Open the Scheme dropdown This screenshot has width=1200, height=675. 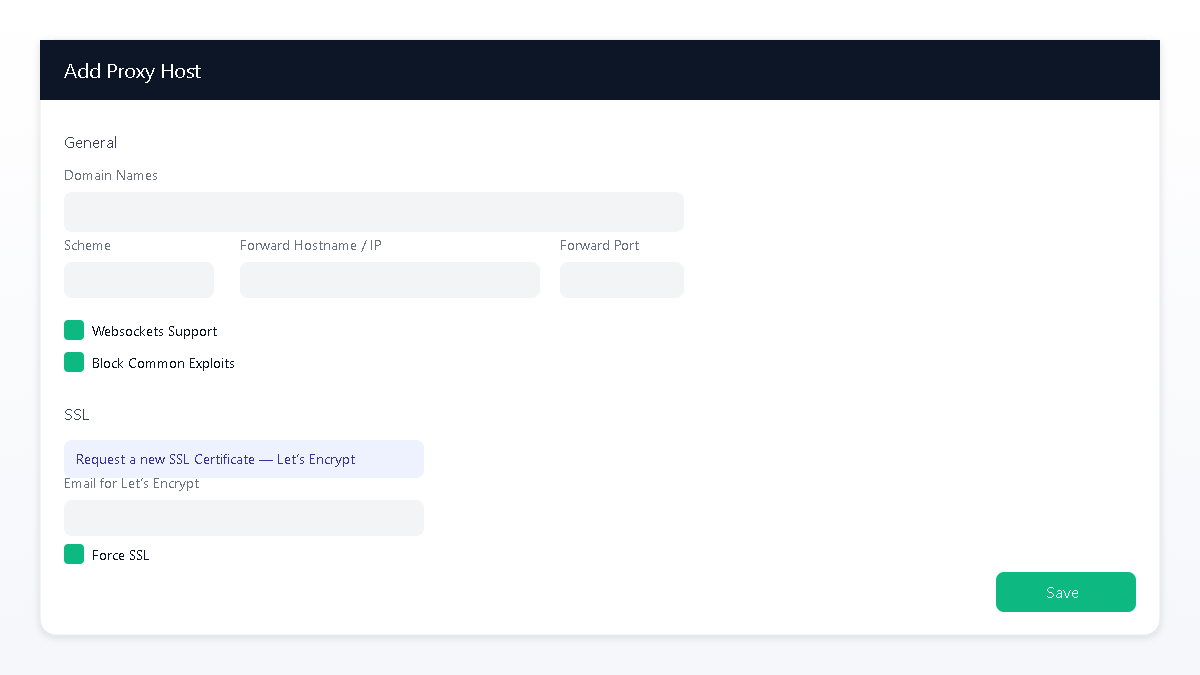click(x=138, y=280)
